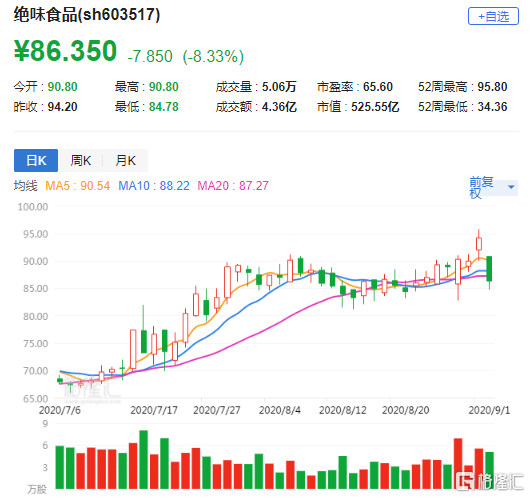Viewport: 530px width, 498px height.
Task: Click the 市值 value 525.55亿
Action: (375, 107)
